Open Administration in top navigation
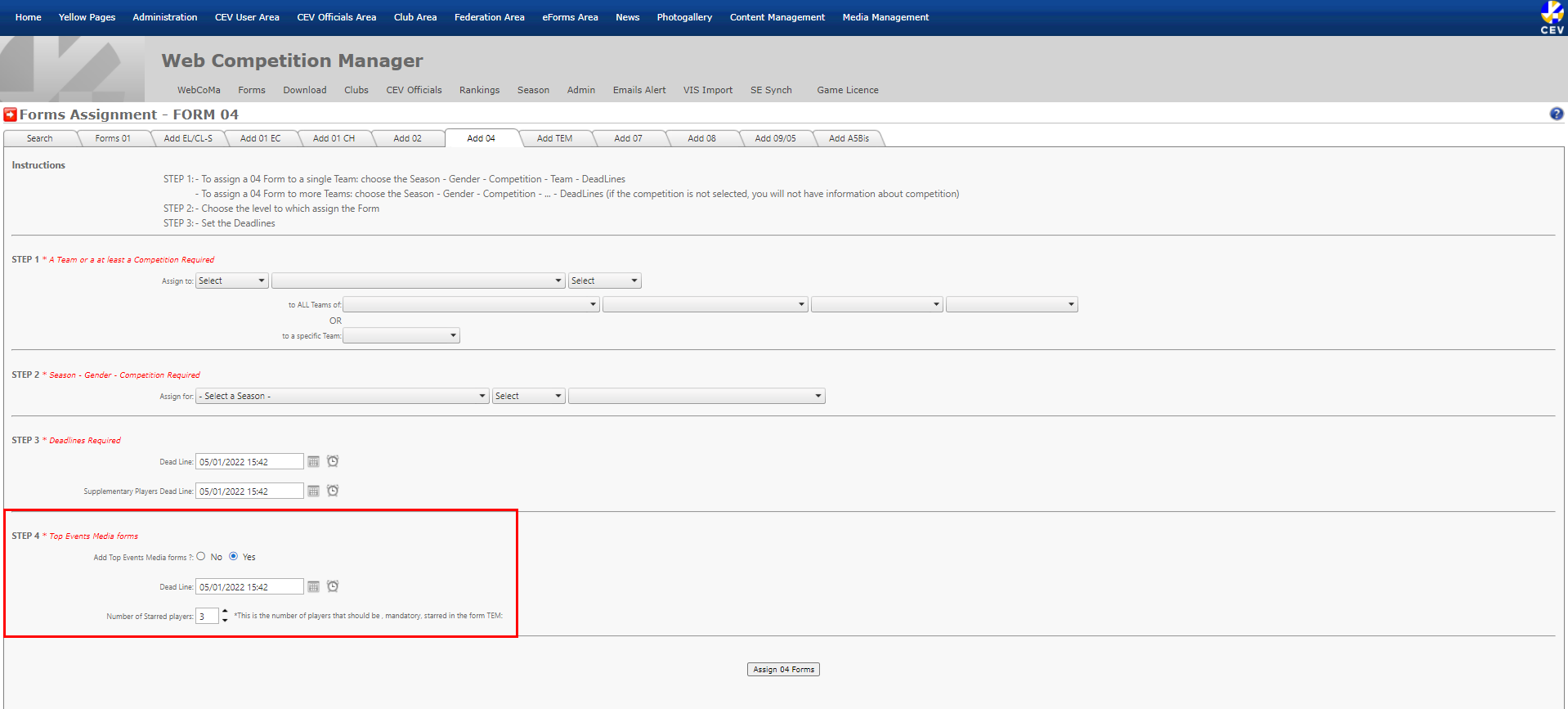 point(165,17)
